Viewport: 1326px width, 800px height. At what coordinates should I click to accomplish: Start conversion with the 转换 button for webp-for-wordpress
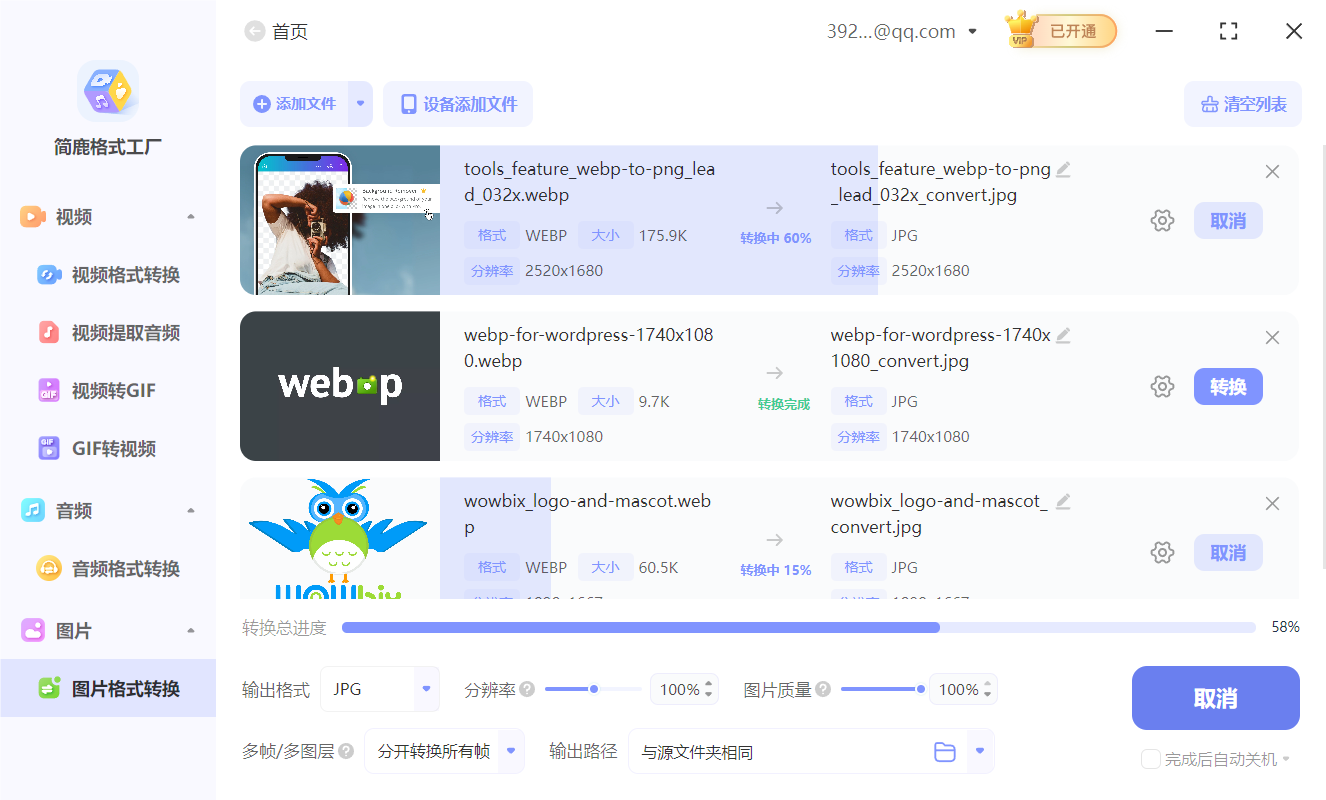pos(1228,386)
